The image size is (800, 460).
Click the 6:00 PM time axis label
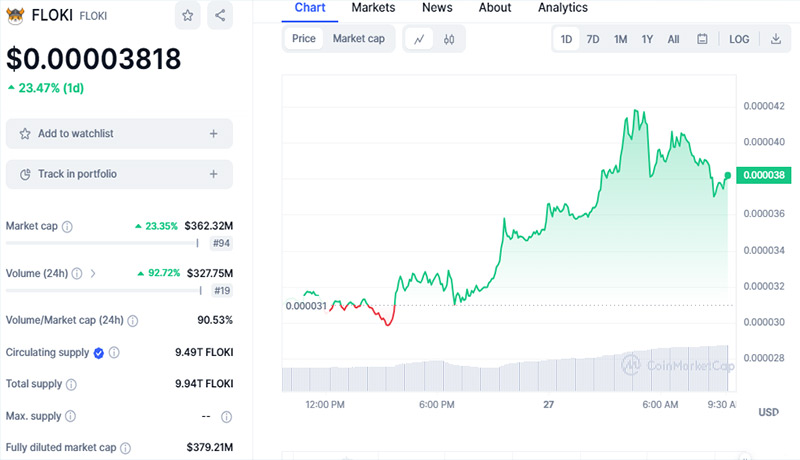point(437,404)
